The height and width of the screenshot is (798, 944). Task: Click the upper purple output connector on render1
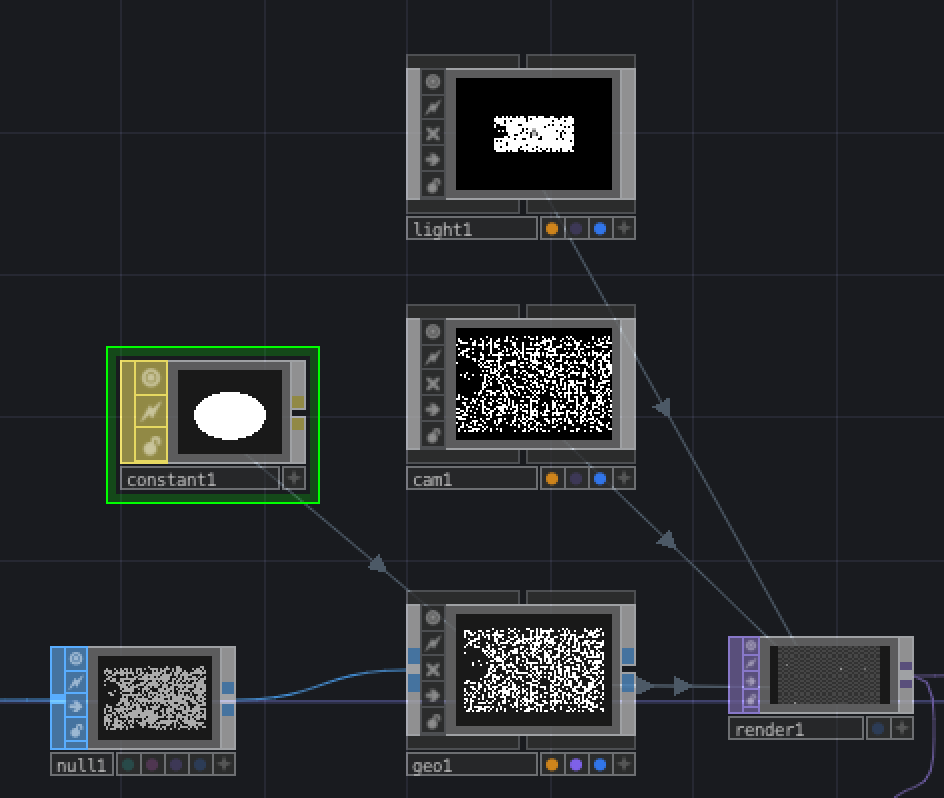905,666
